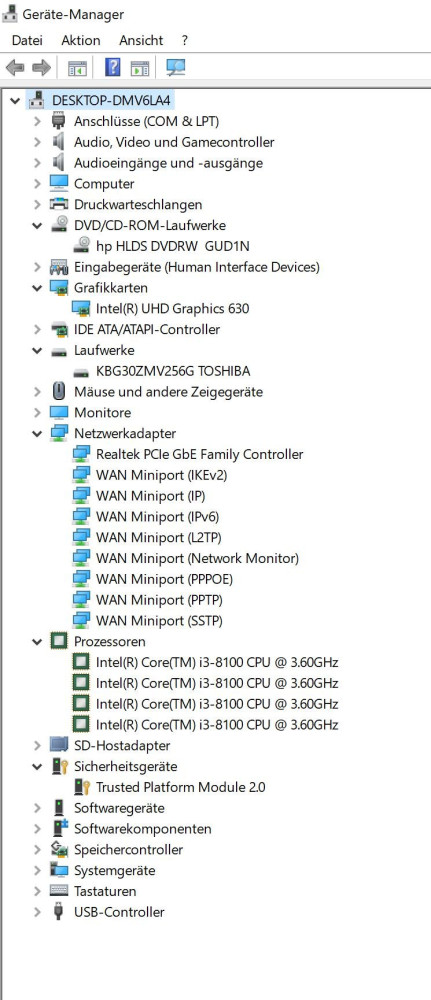Collapse the Netzwerkadapter category
This screenshot has height=1000, width=431.
pos(38,434)
